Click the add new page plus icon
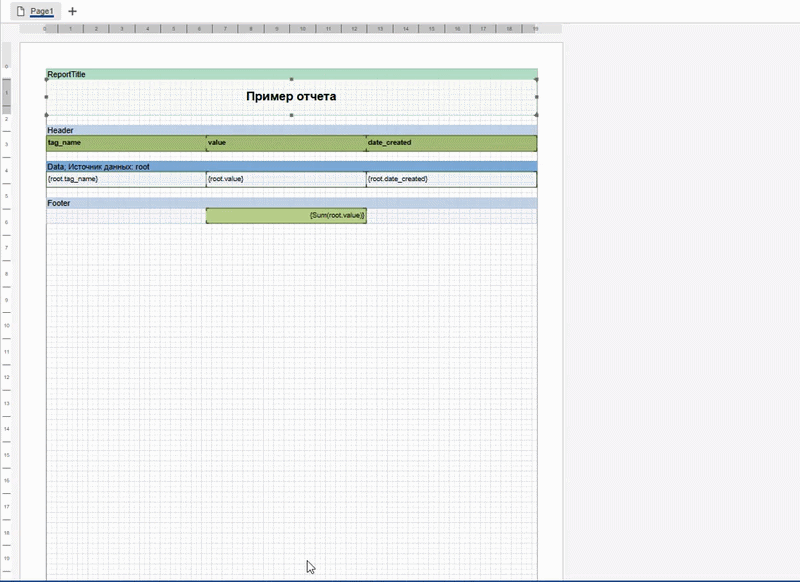 [72, 11]
